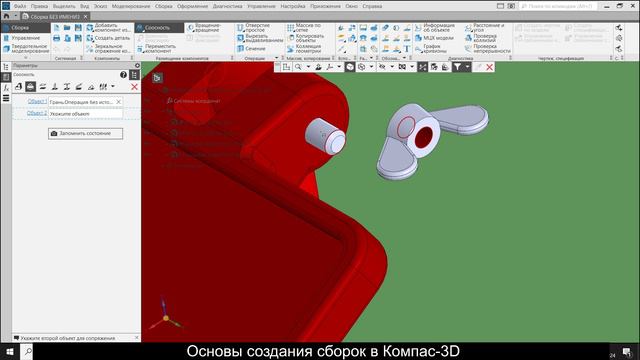Click Коллекция геометрии command

[x=304, y=49]
